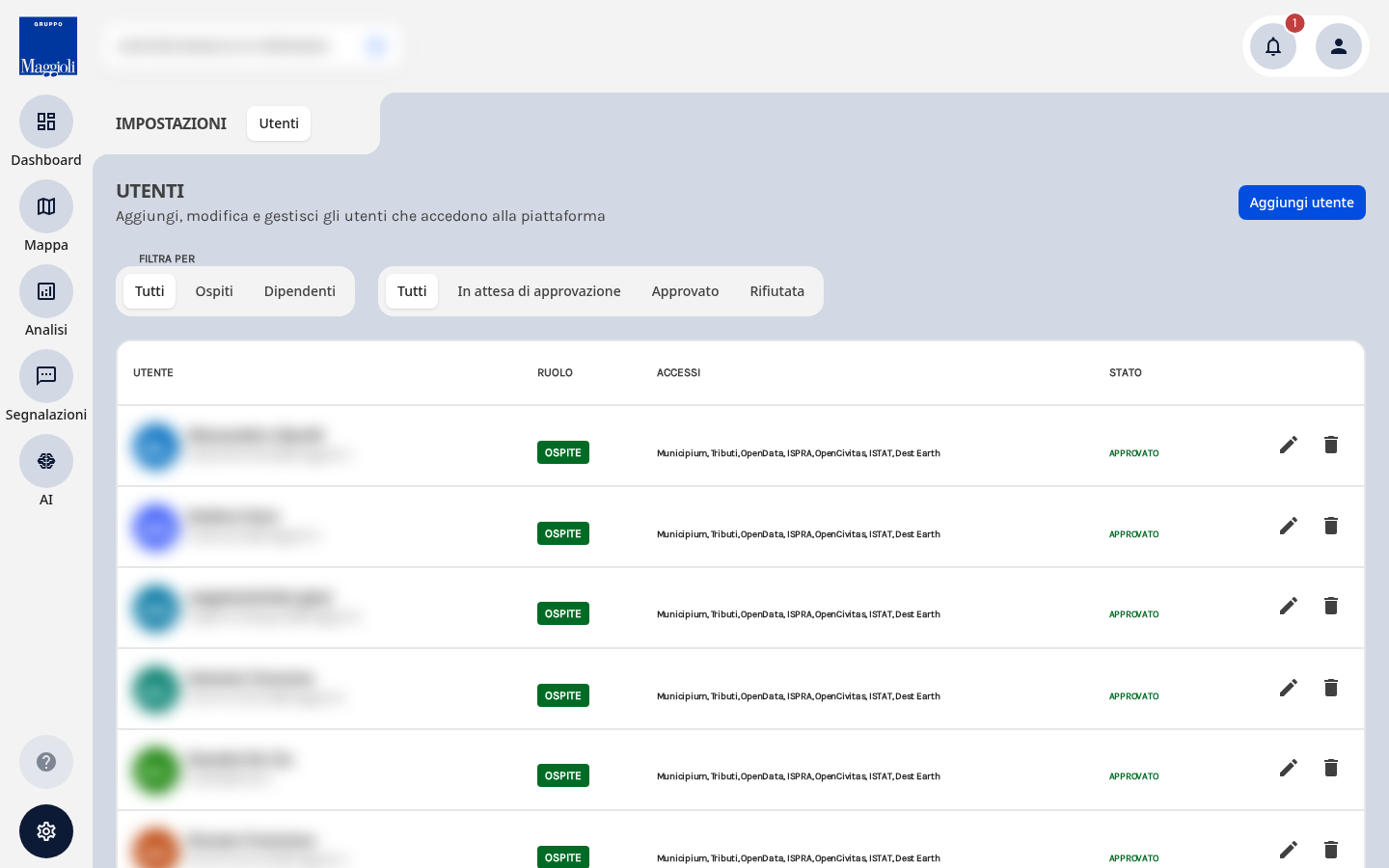Click the green user avatar
The height and width of the screenshot is (868, 1389).
pyautogui.click(x=156, y=771)
